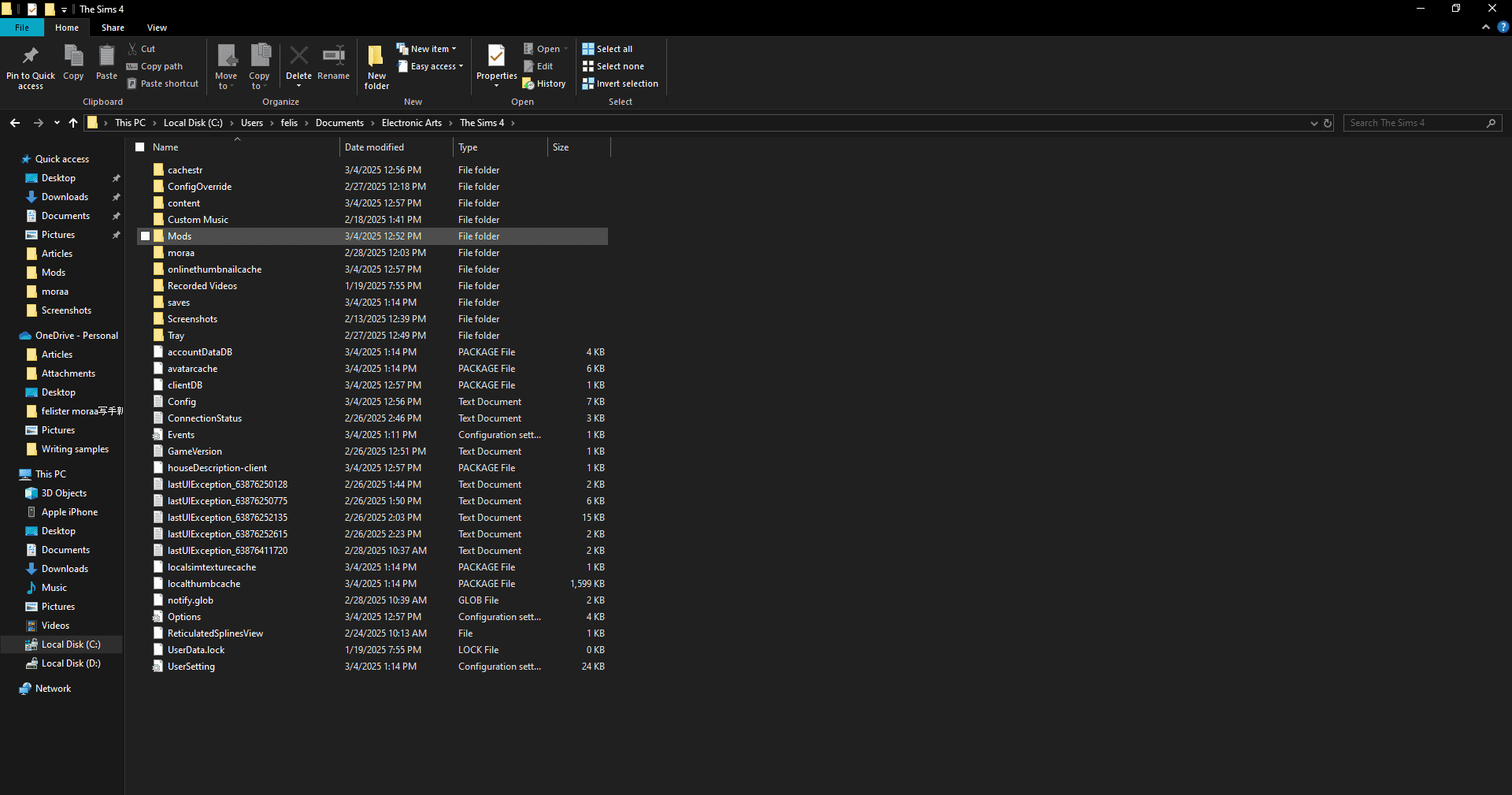The image size is (1512, 795).
Task: Click the Paste icon in the Clipboard group
Action: 106,57
